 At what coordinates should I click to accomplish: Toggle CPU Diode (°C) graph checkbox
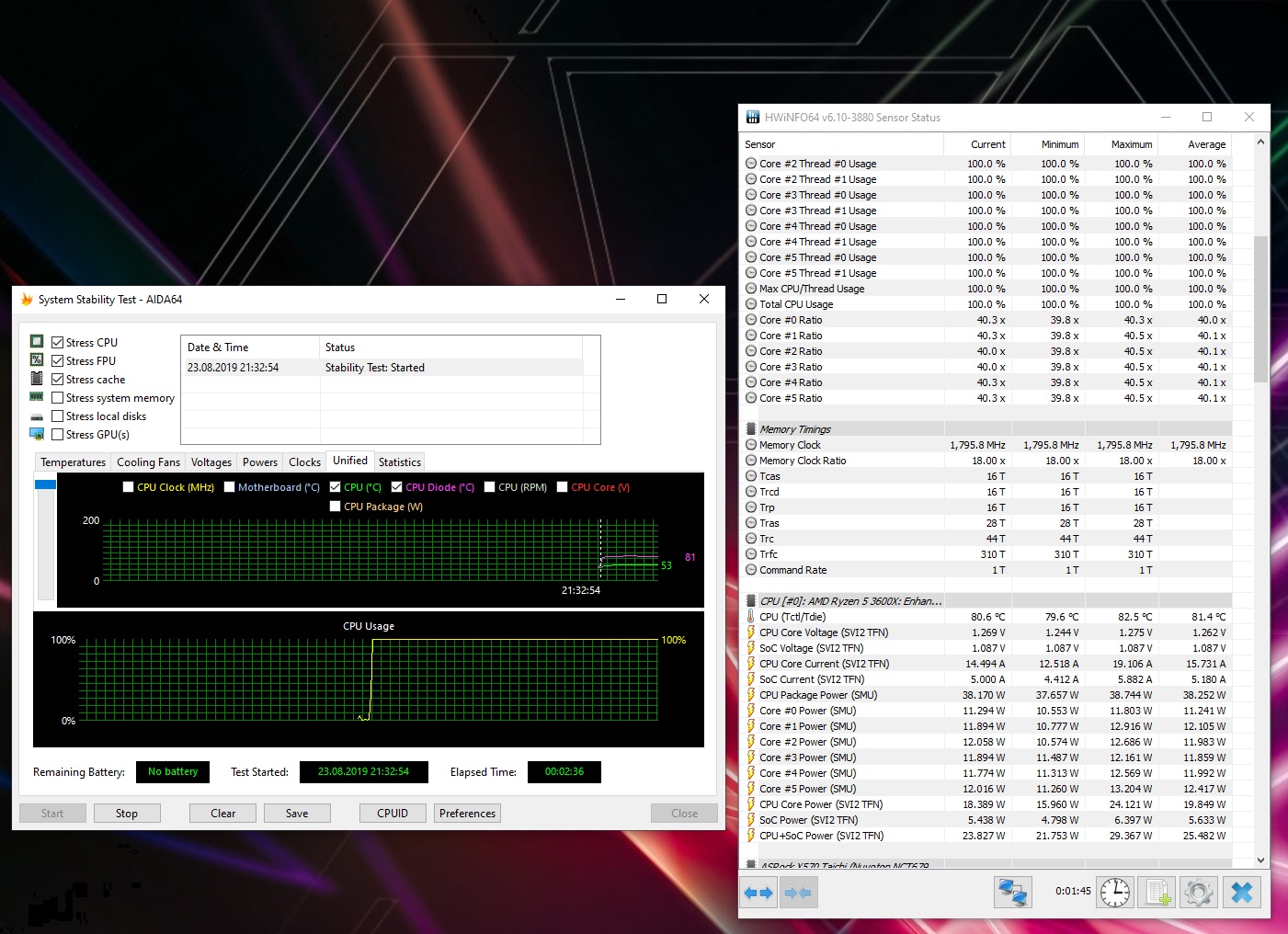tap(397, 487)
